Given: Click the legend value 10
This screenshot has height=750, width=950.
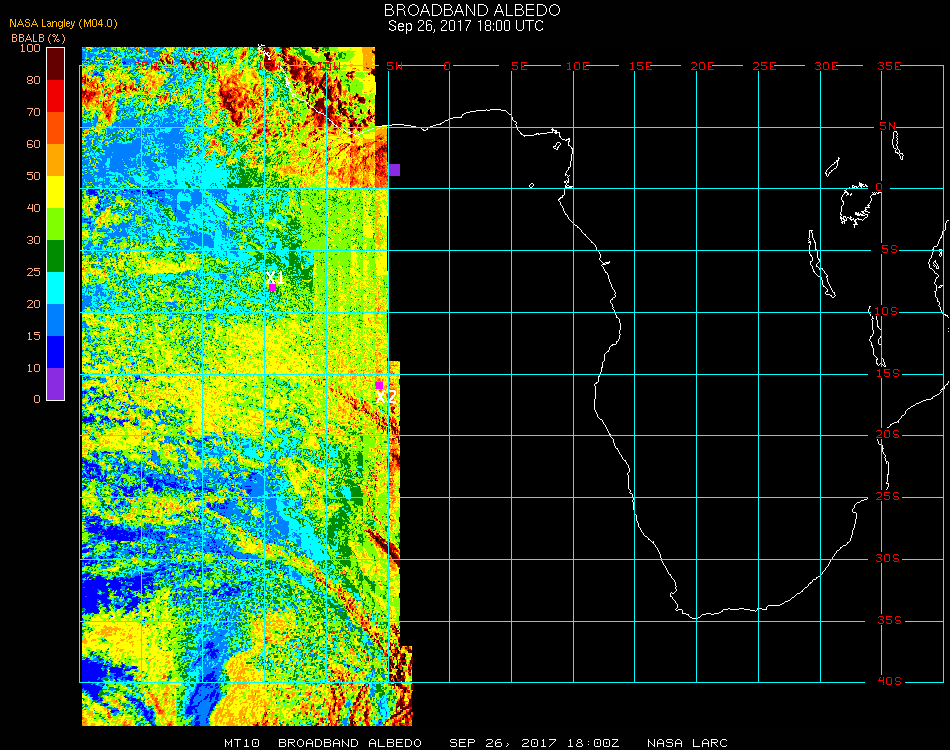Looking at the screenshot, I should coord(33,368).
